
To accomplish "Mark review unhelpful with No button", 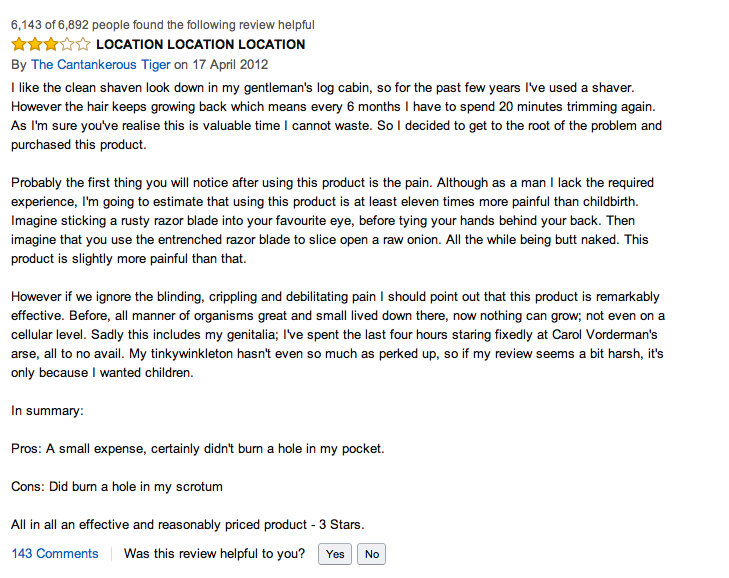I will (x=371, y=554).
